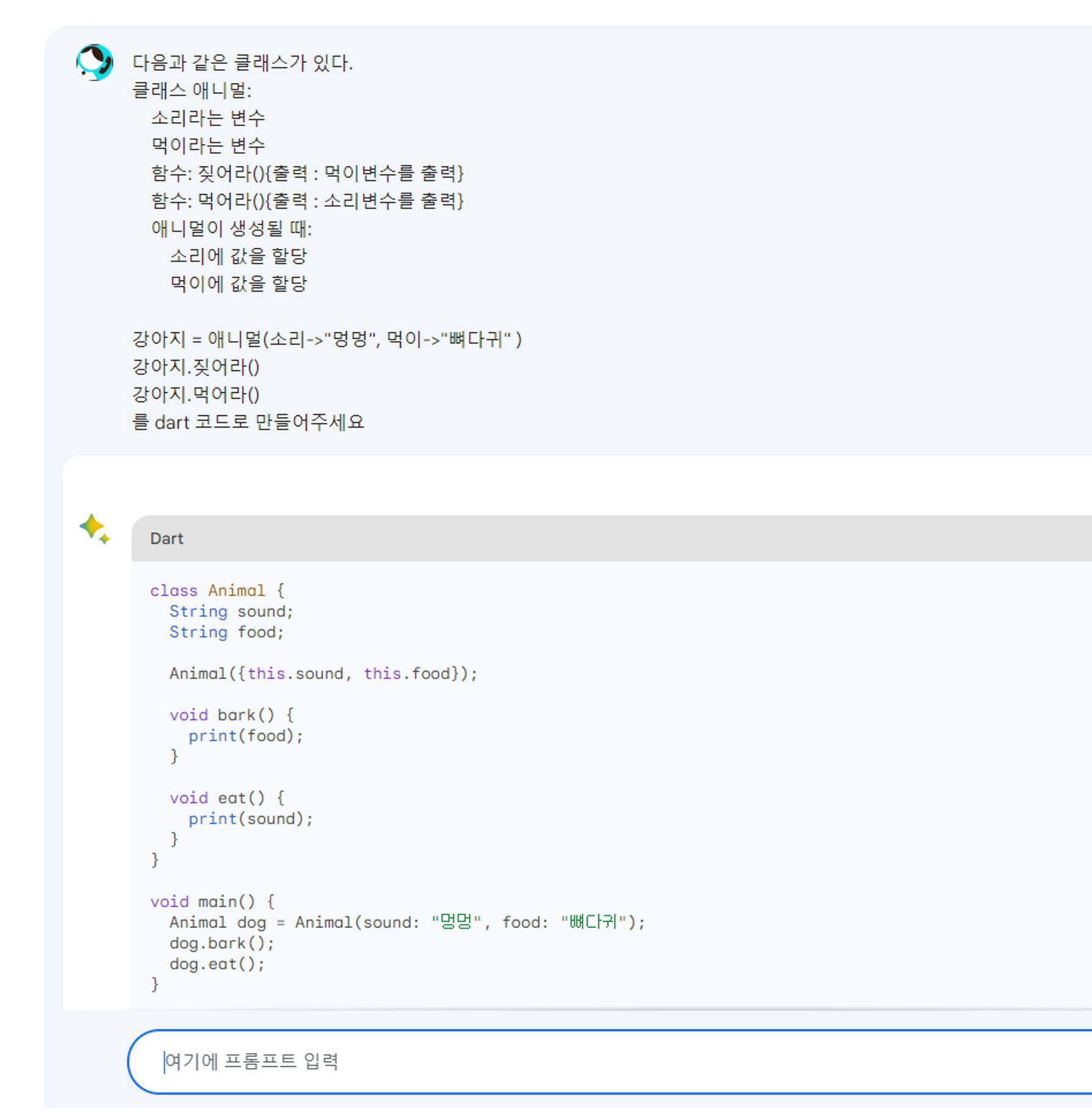1092x1108 pixels.
Task: Click the line 애니멀이 생성될 때:
Action: tap(231, 229)
